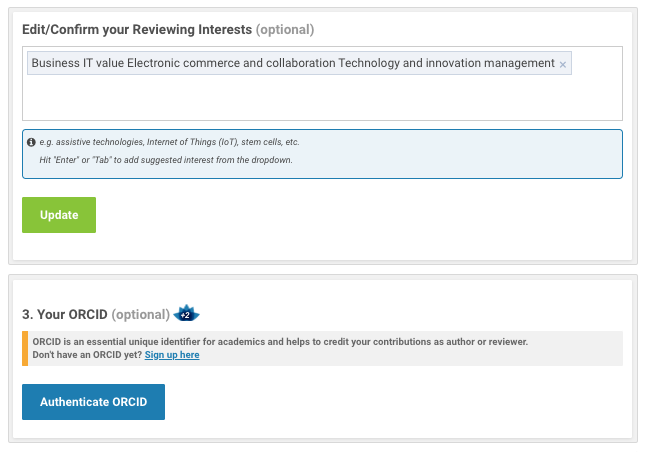Viewport: 663px width, 452px height.
Task: Open the Sign up here link
Action: coord(172,355)
